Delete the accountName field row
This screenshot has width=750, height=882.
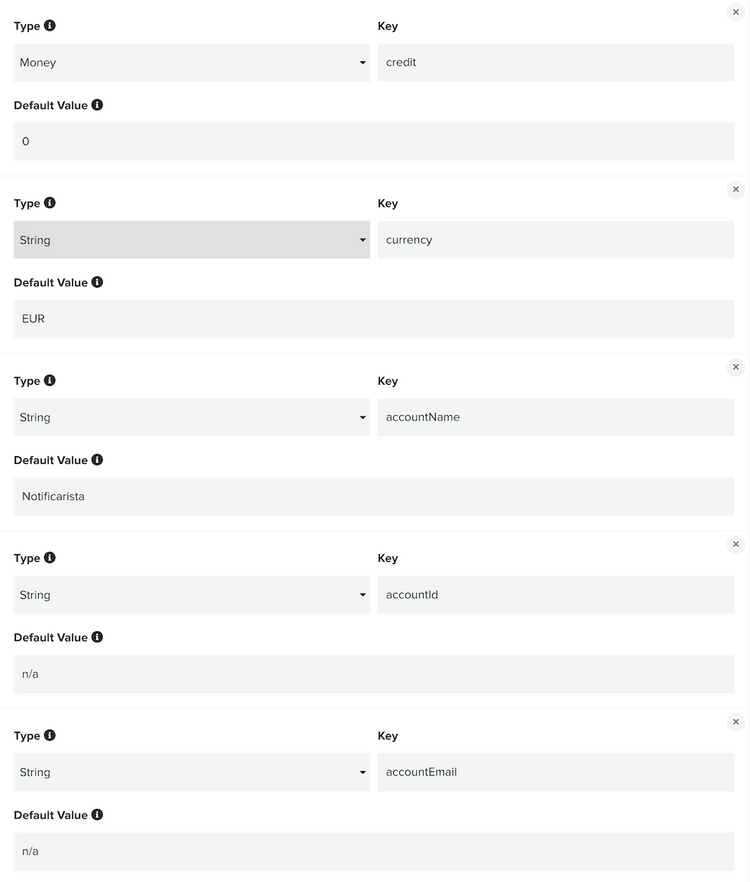736,367
